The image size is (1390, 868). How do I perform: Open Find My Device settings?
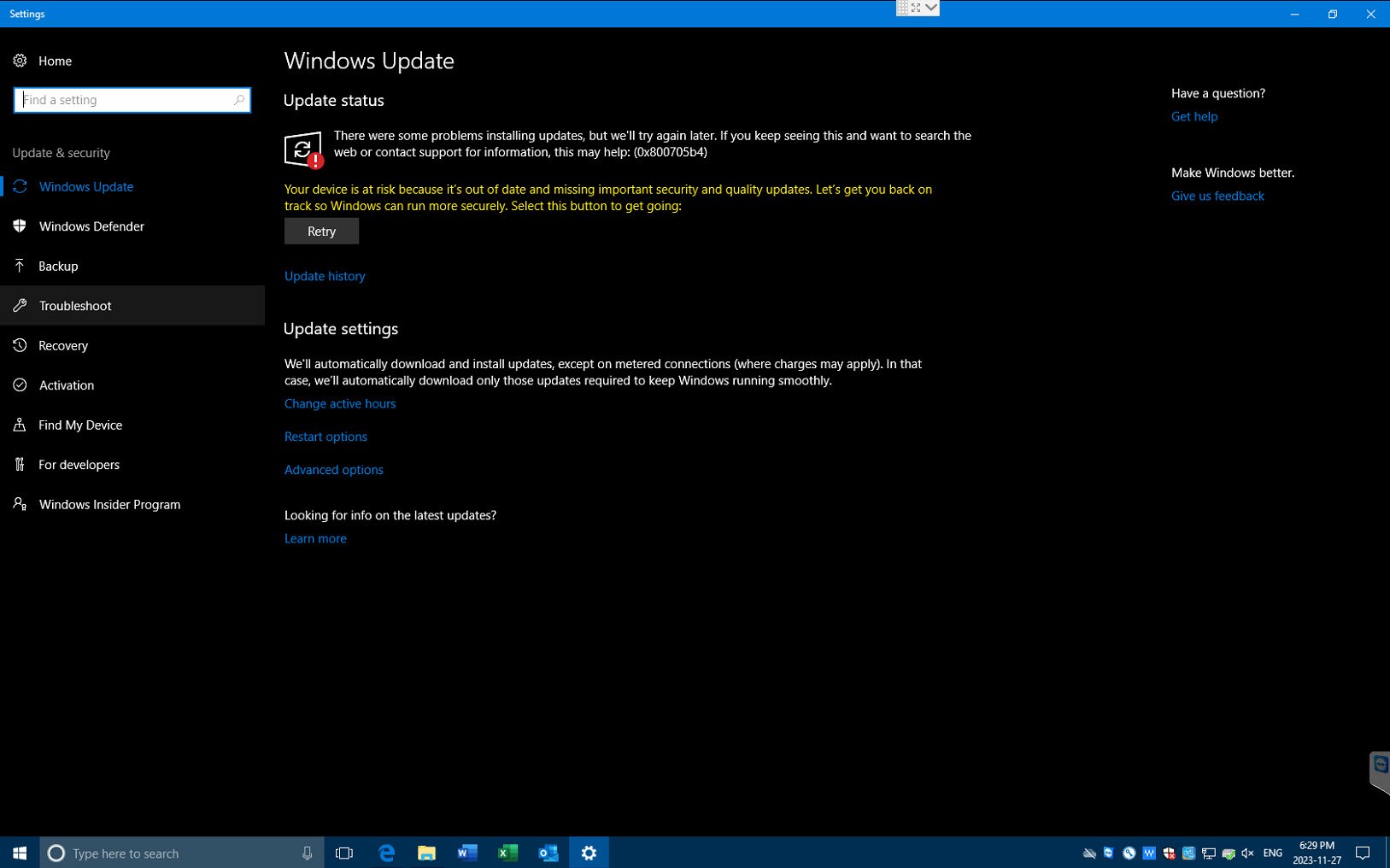click(x=132, y=425)
